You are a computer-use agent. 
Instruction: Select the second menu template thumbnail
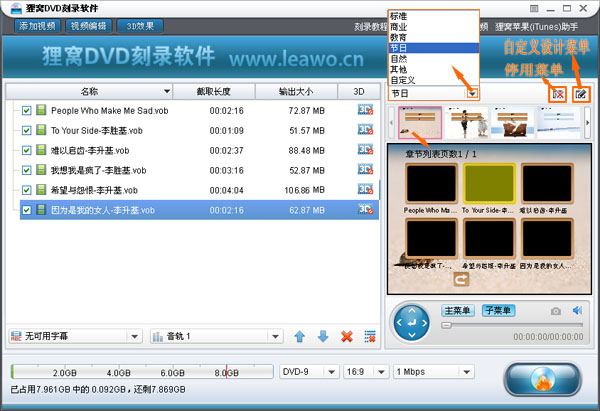[466, 122]
